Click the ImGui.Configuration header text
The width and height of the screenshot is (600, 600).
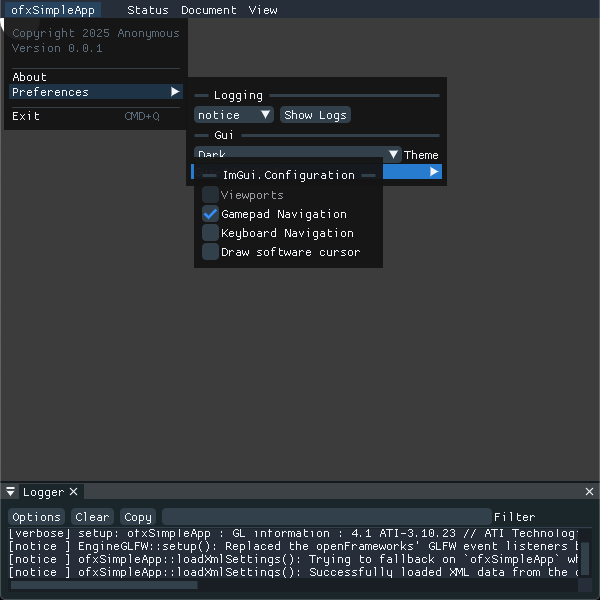289,175
